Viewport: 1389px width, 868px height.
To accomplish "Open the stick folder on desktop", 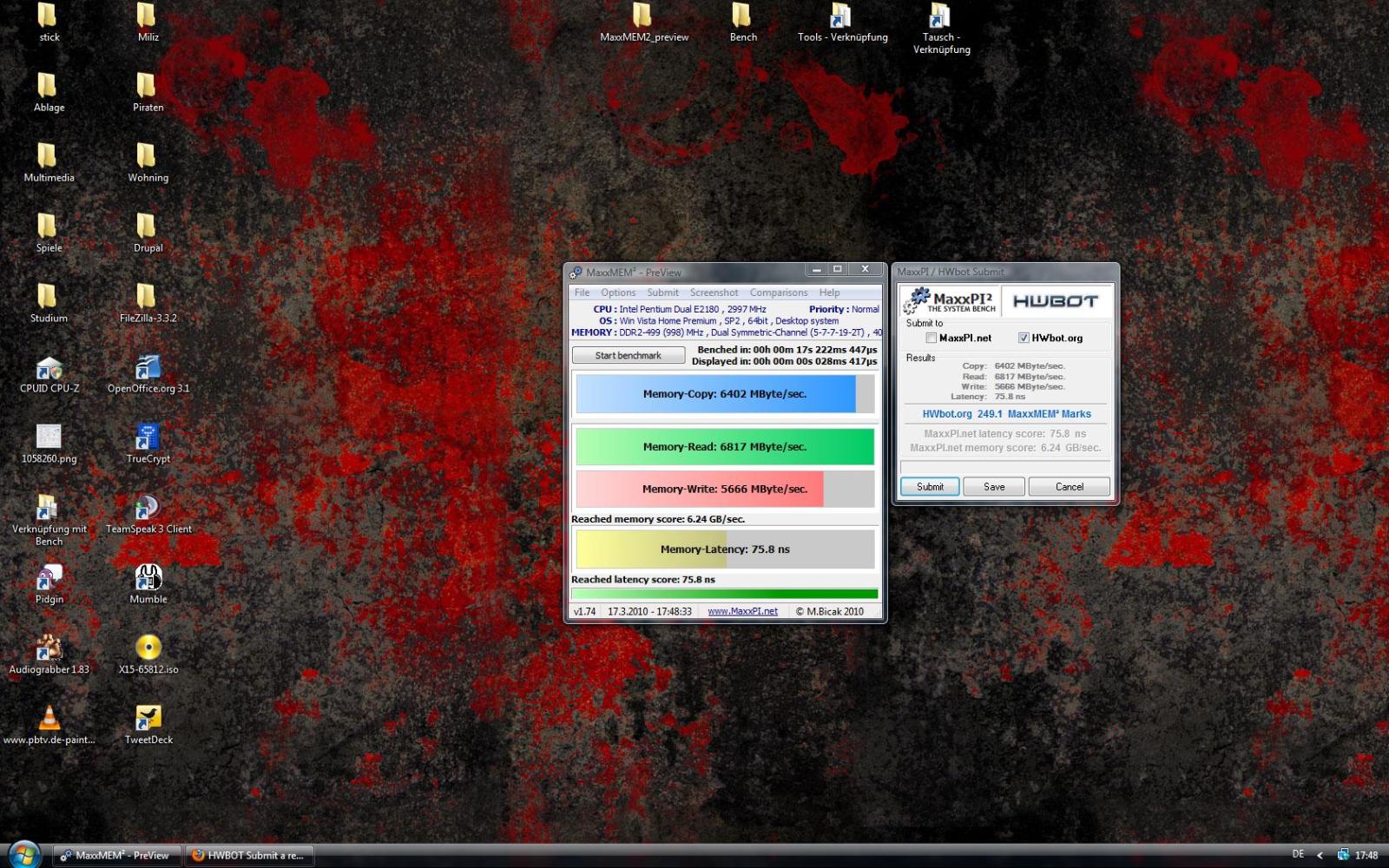I will 49,22.
